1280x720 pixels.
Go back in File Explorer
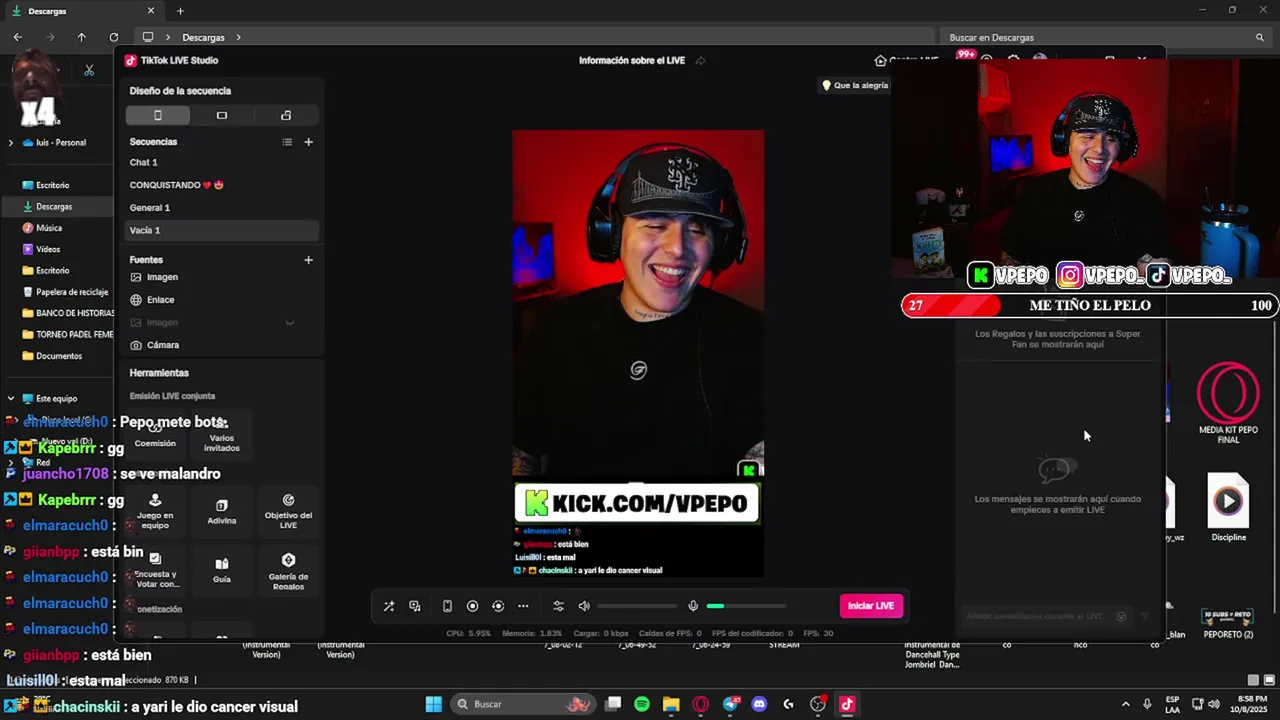tap(17, 37)
